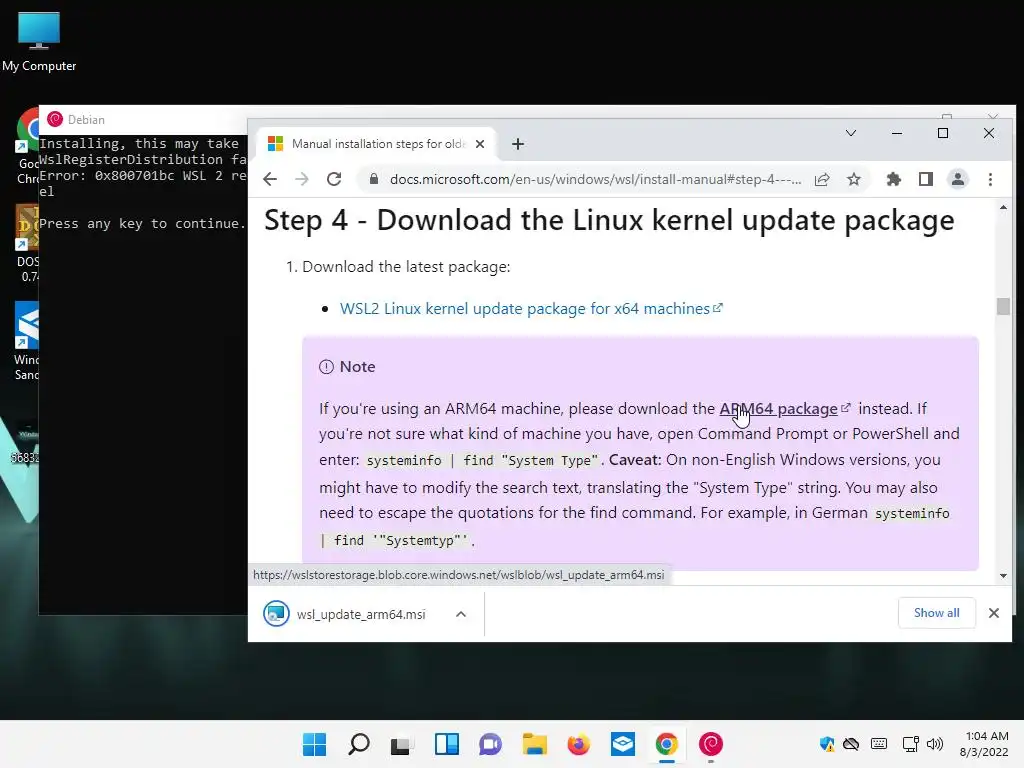Switch to Chrome on taskbar
Viewport: 1024px width, 768px height.
[x=666, y=744]
